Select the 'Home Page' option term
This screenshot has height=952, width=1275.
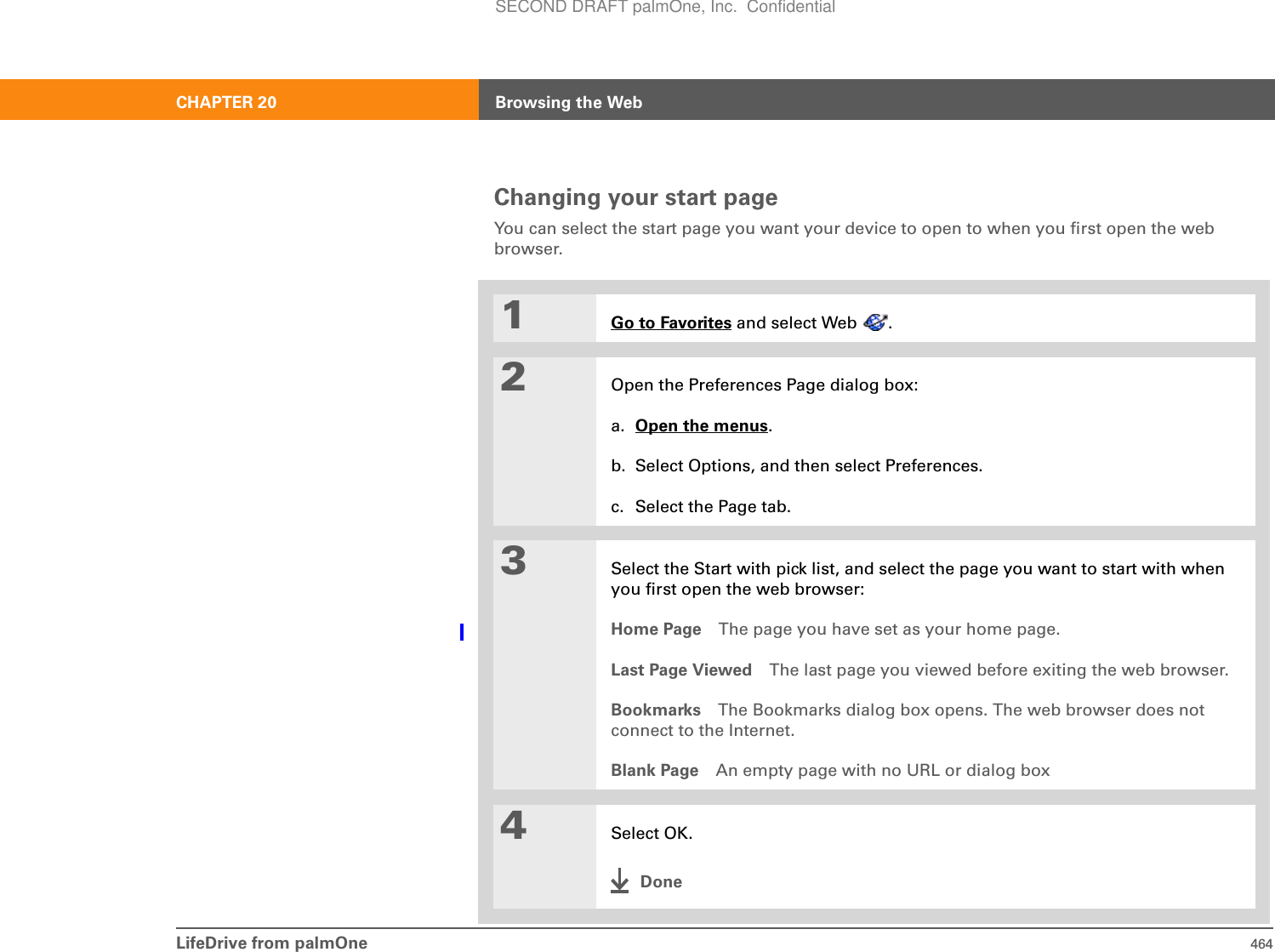656,630
